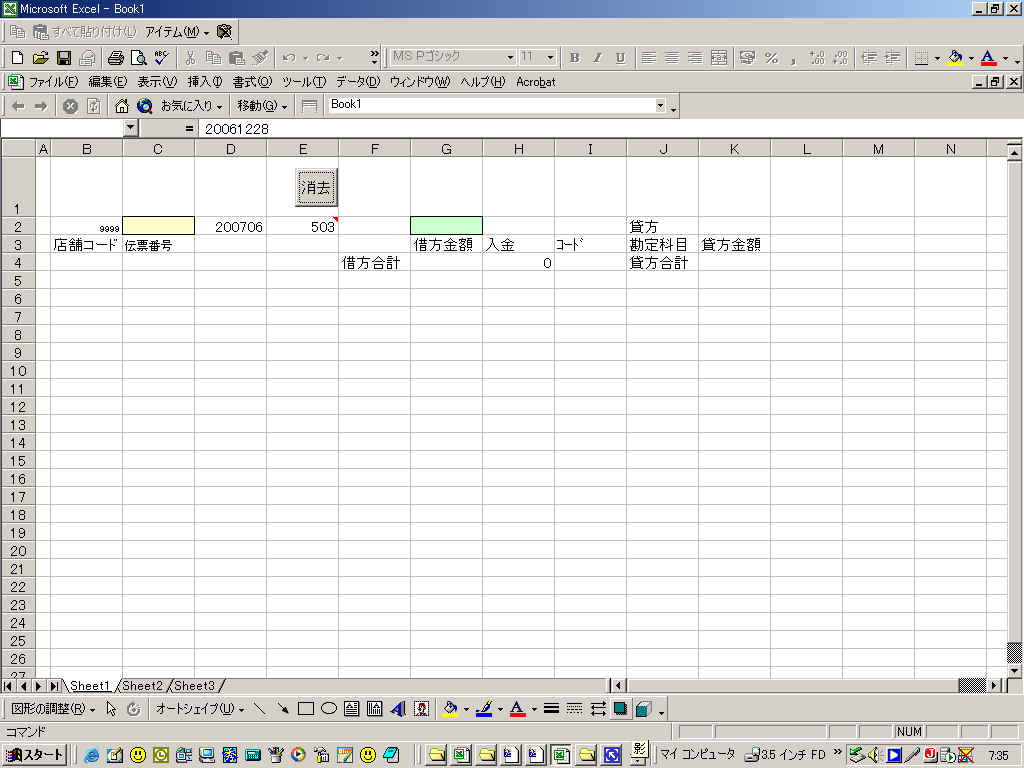Screen dimensions: 1024x768
Task: Open Print Preview from standard toolbar
Action: point(138,57)
